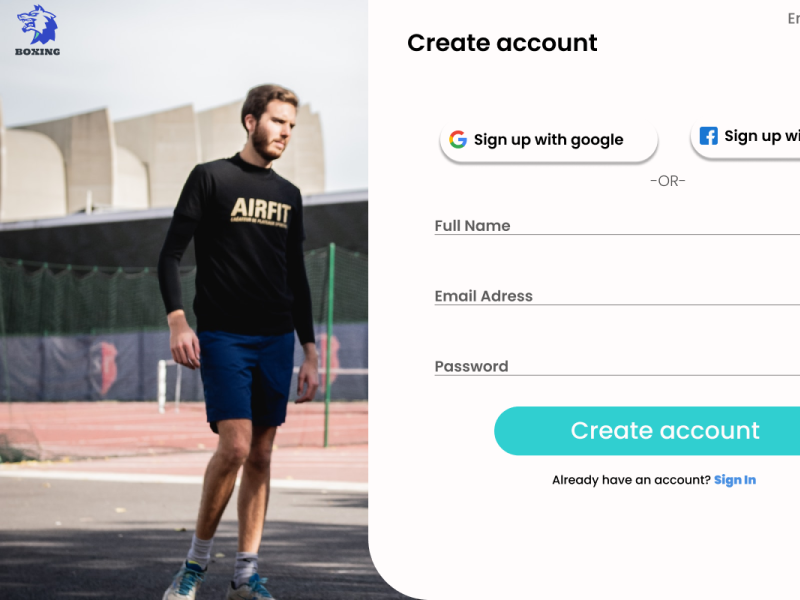Click the runner's blue sneakers in photo
This screenshot has width=800, height=600.
pos(219,584)
